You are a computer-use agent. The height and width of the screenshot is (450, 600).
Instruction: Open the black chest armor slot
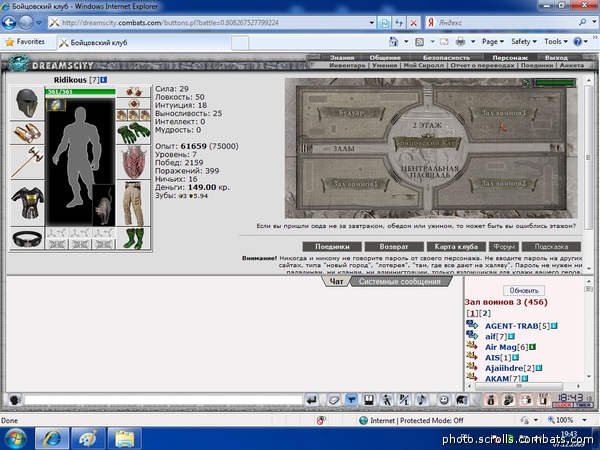pyautogui.click(x=27, y=202)
